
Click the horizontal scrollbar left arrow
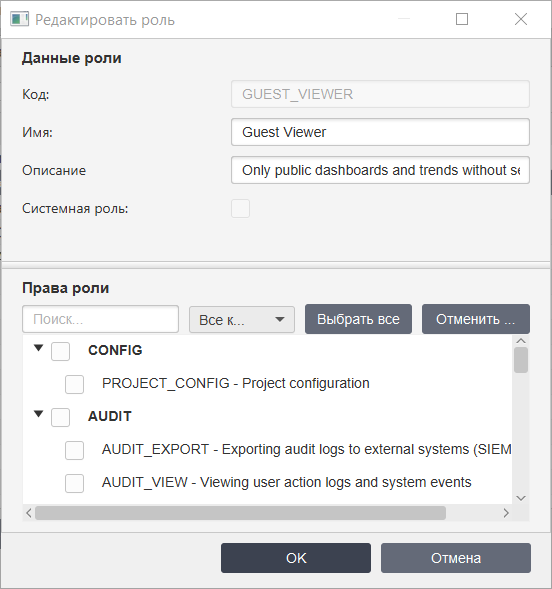click(x=29, y=513)
